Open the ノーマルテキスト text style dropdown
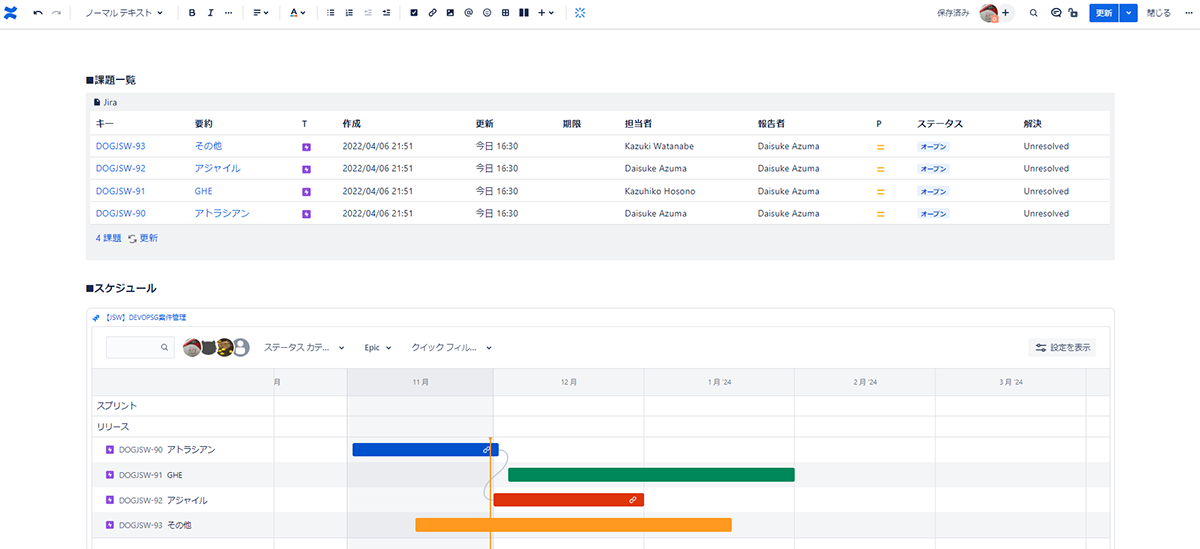1200x549 pixels. (x=124, y=13)
